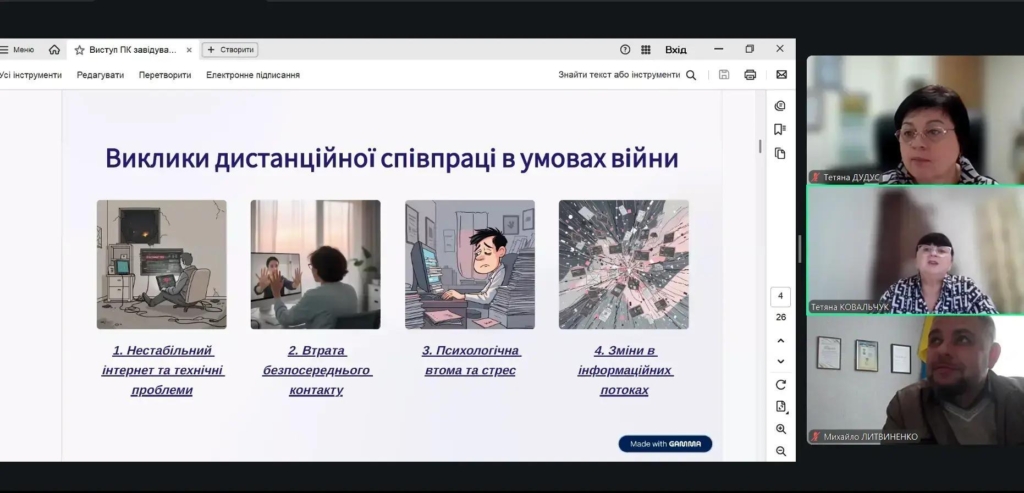Click the Створити button

(230, 49)
